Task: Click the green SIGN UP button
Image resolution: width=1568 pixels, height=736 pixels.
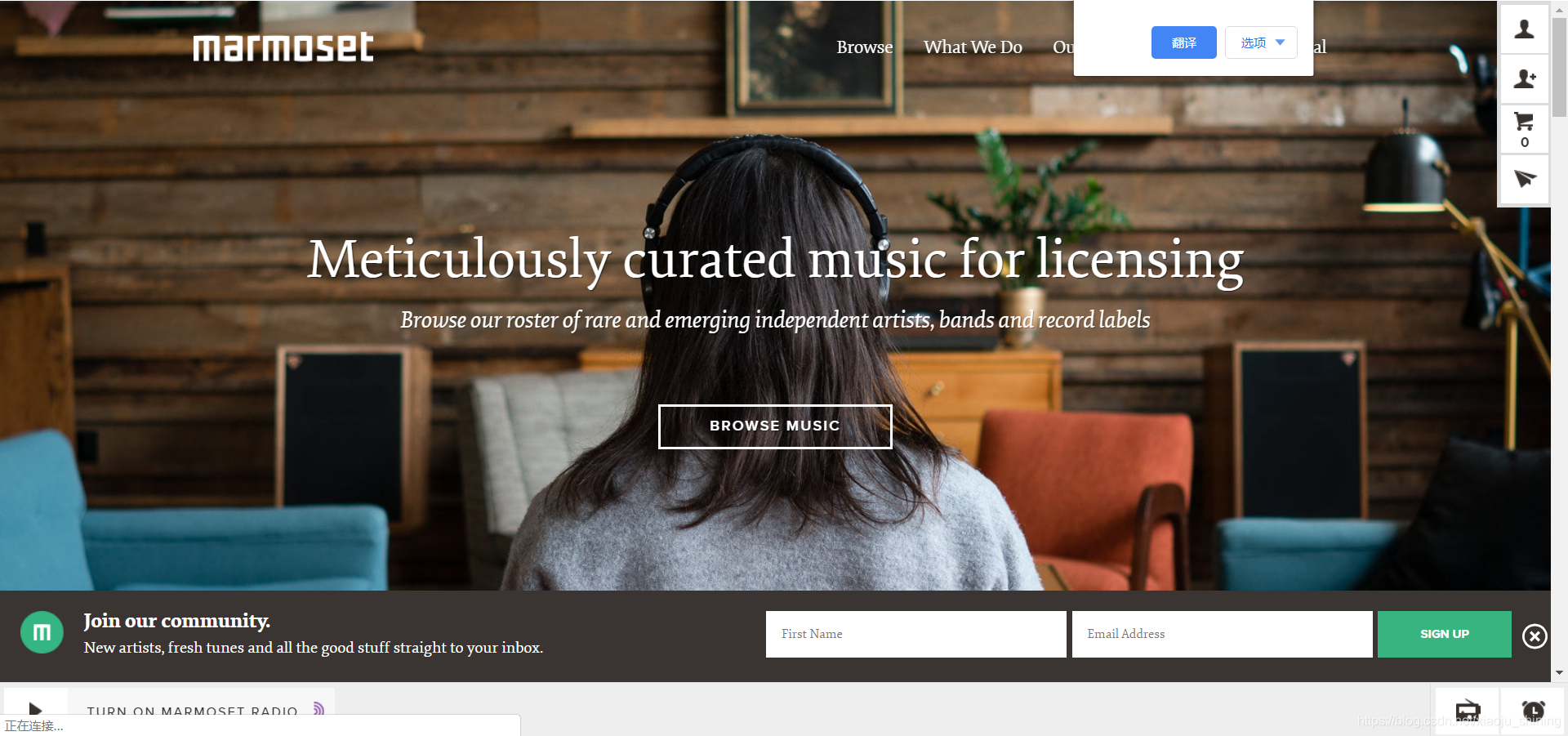Action: [x=1444, y=634]
